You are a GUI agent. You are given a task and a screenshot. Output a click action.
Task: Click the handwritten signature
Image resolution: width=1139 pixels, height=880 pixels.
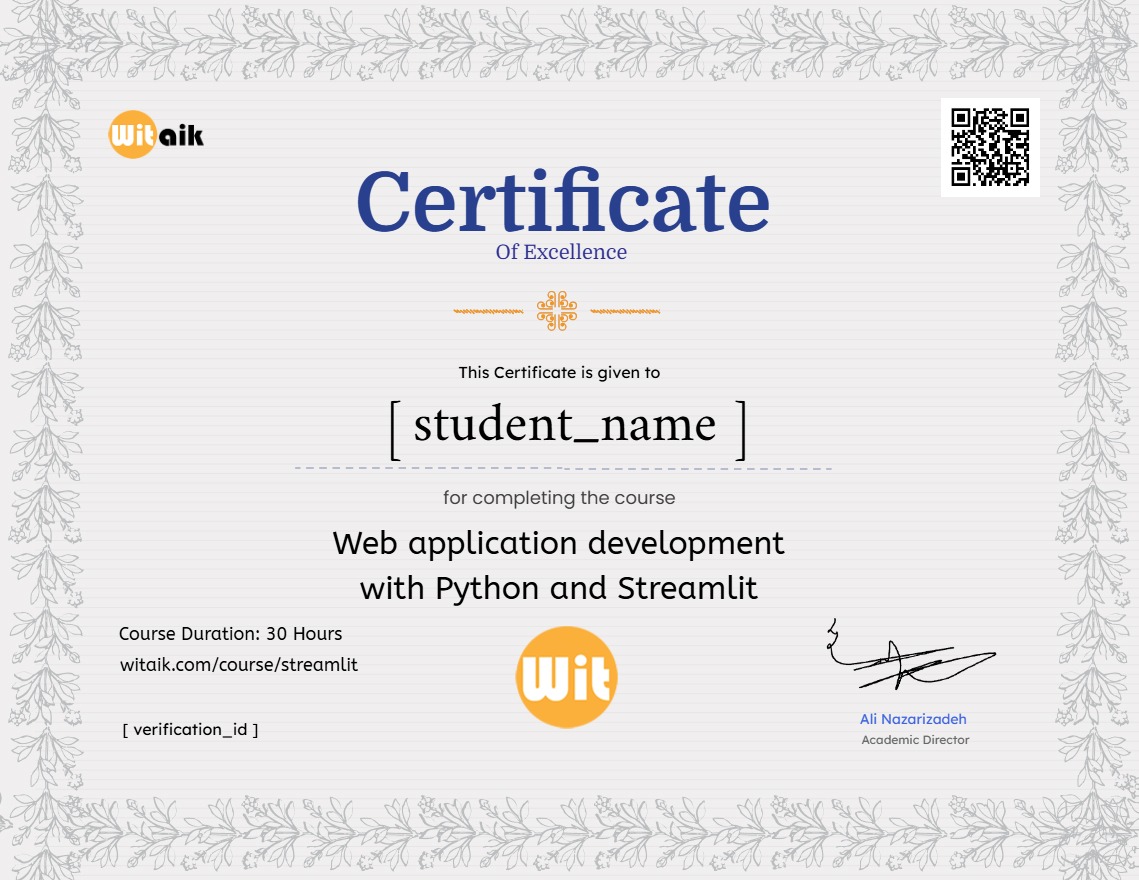(910, 655)
